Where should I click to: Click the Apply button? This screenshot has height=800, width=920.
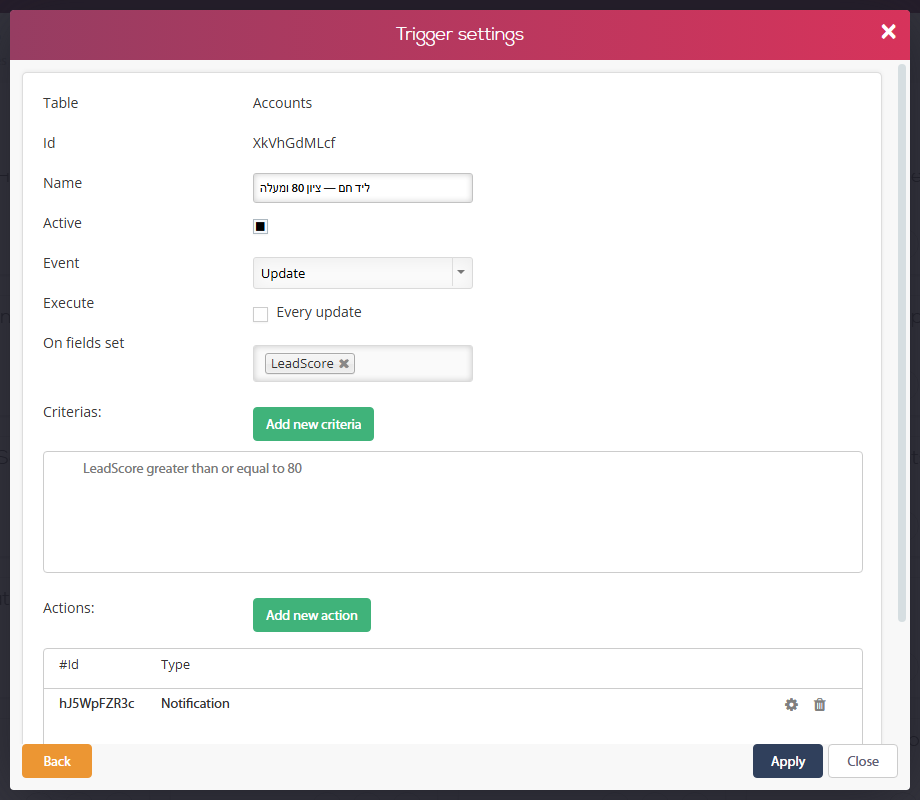787,761
